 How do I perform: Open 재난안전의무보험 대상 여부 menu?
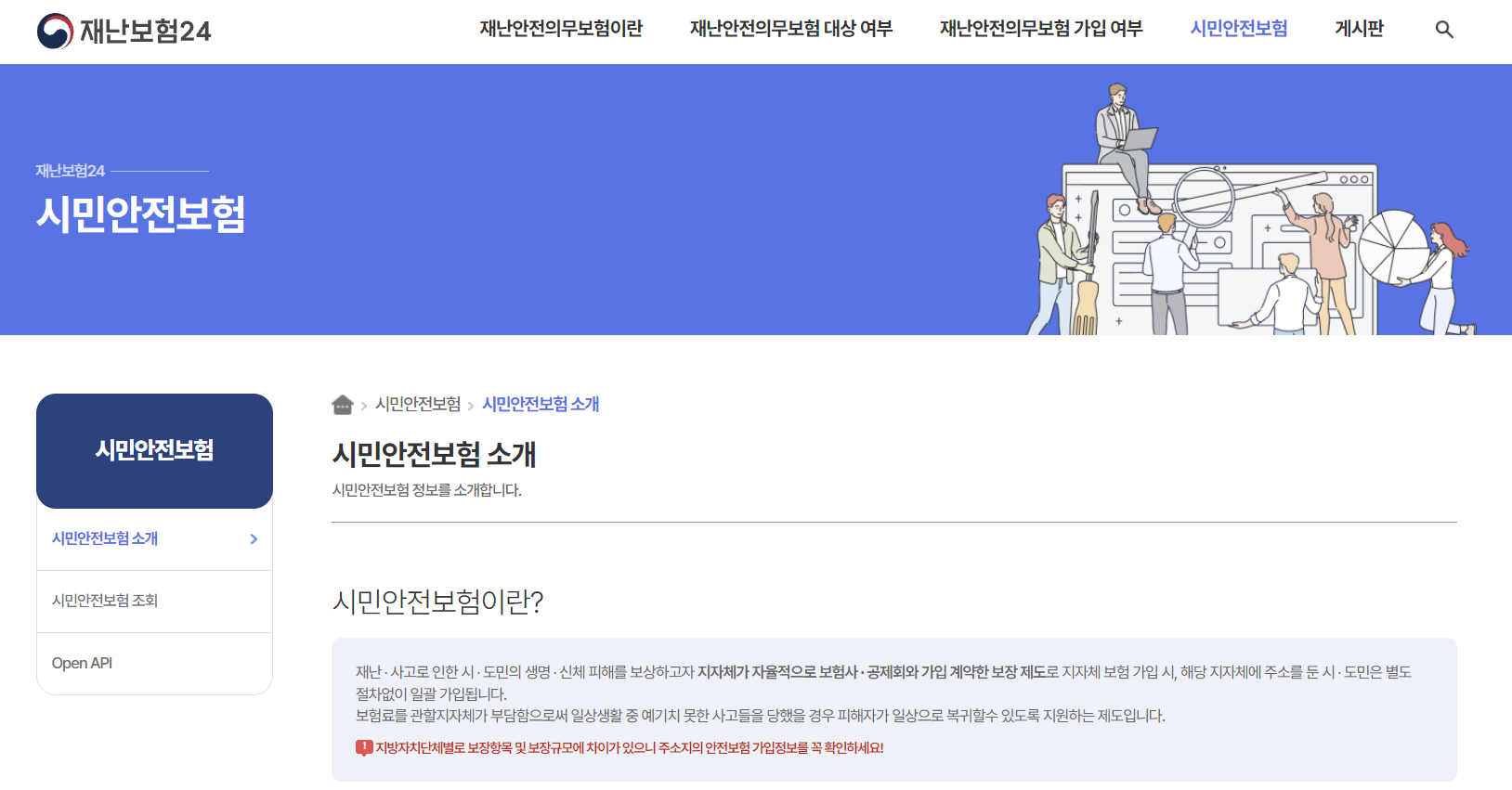791,29
